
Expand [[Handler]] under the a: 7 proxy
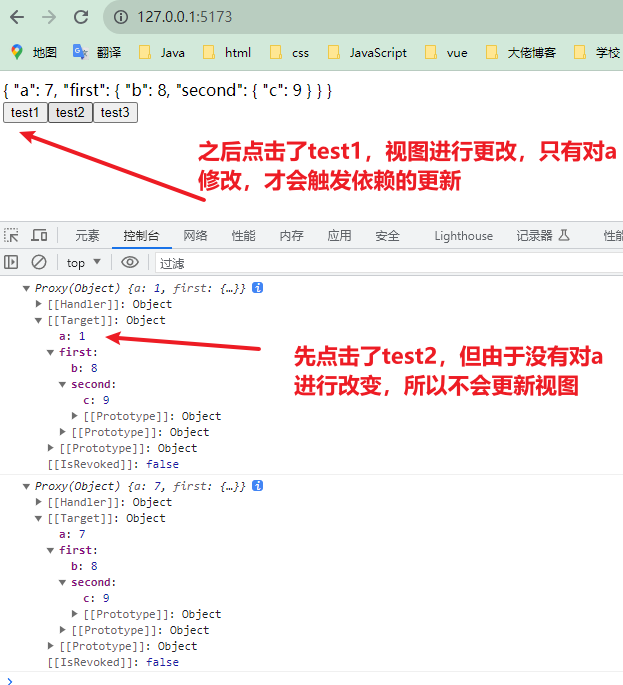[38, 502]
